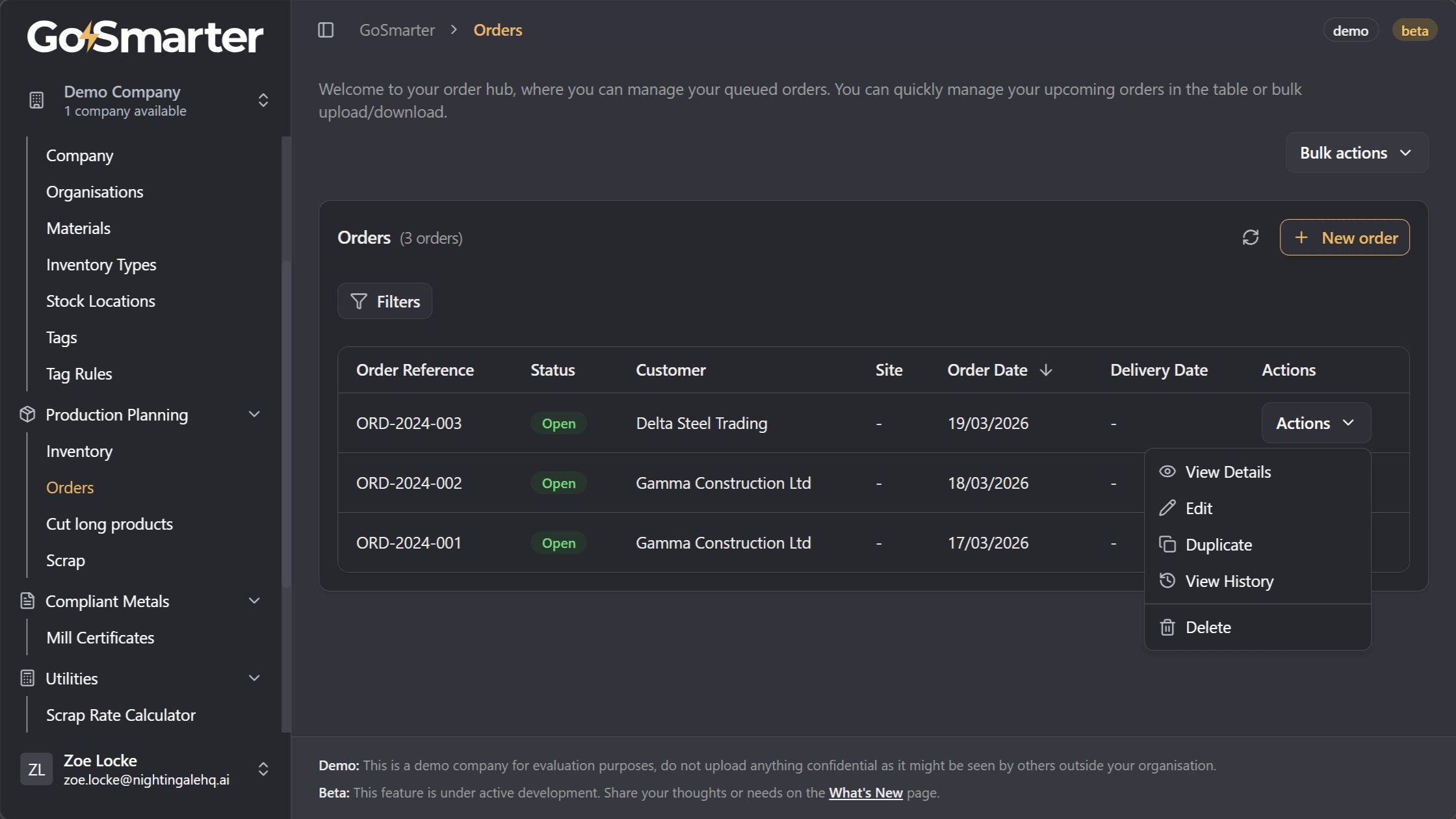The image size is (1456, 819).
Task: Click the copy icon beside Duplicate
Action: click(x=1167, y=544)
